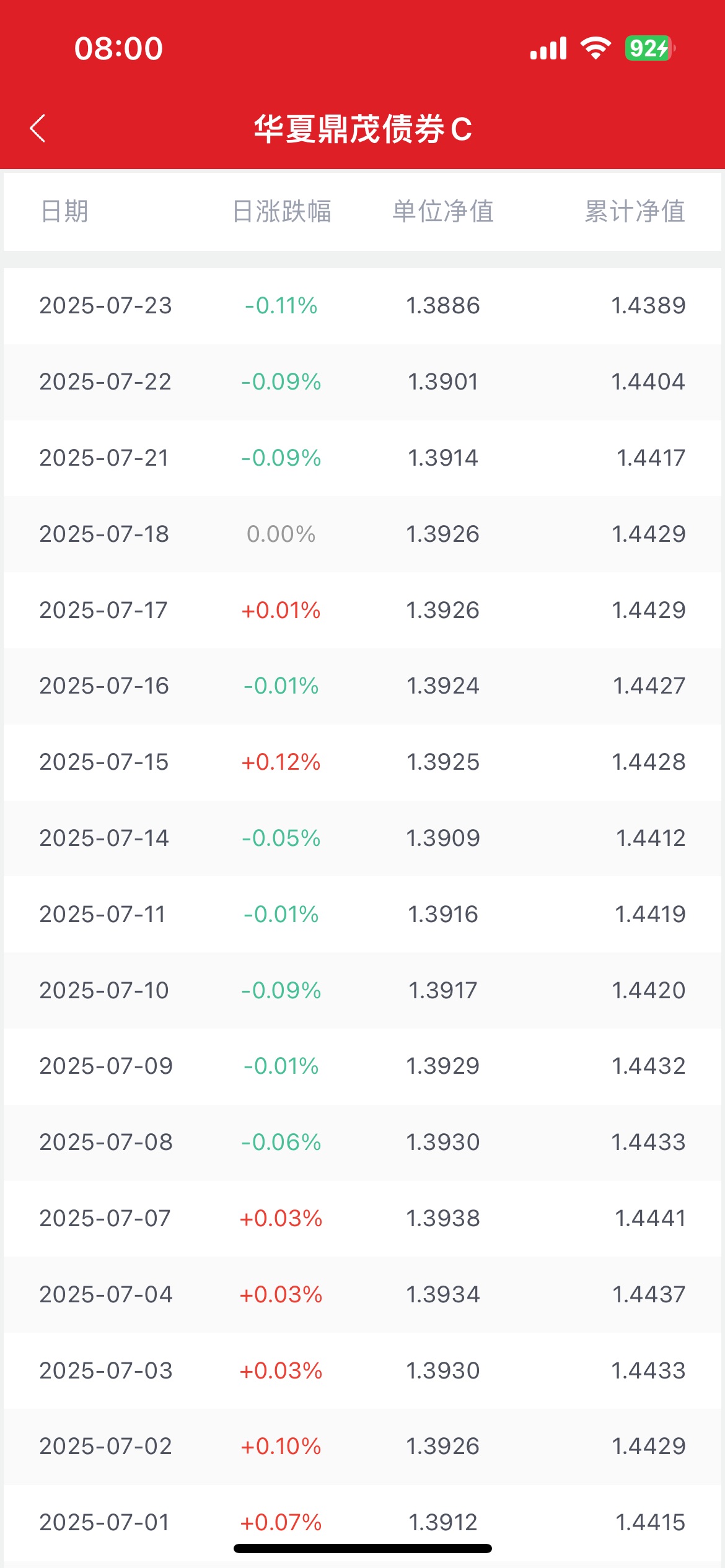Tap the Wi-Fi status icon
This screenshot has height=1568, width=725.
pyautogui.click(x=595, y=48)
